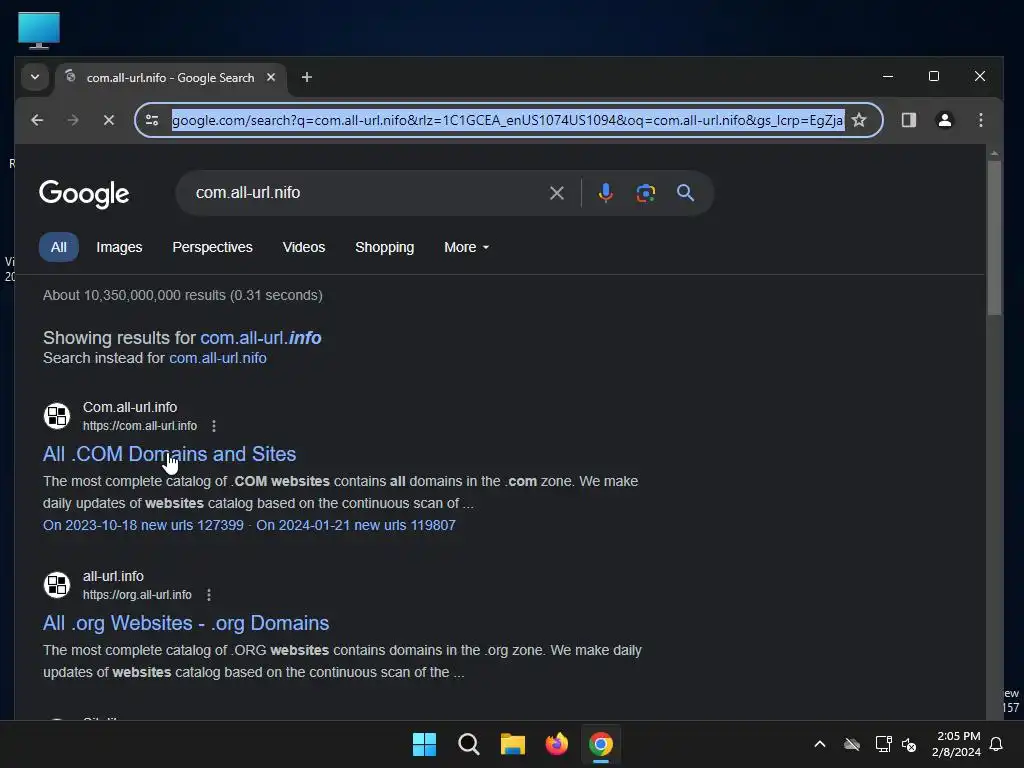Switch to Videos results
Screen dimensions: 1024x768
pyautogui.click(x=304, y=247)
